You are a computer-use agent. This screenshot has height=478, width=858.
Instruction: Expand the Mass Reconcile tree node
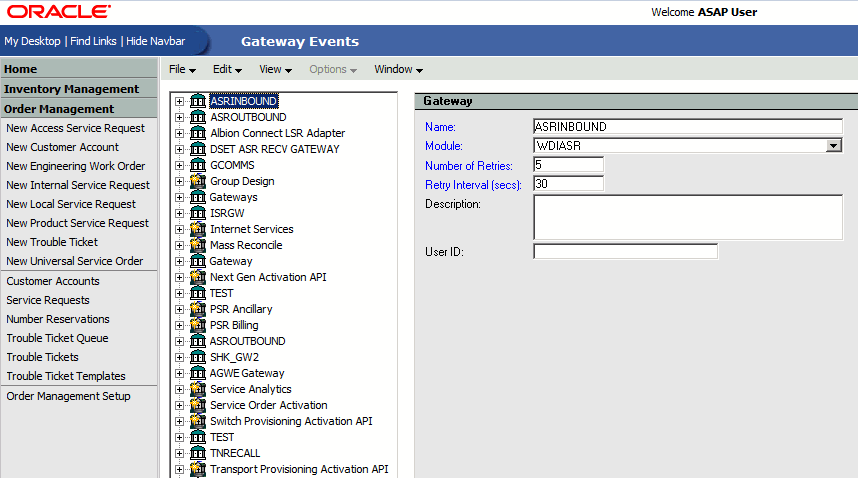pyautogui.click(x=179, y=245)
